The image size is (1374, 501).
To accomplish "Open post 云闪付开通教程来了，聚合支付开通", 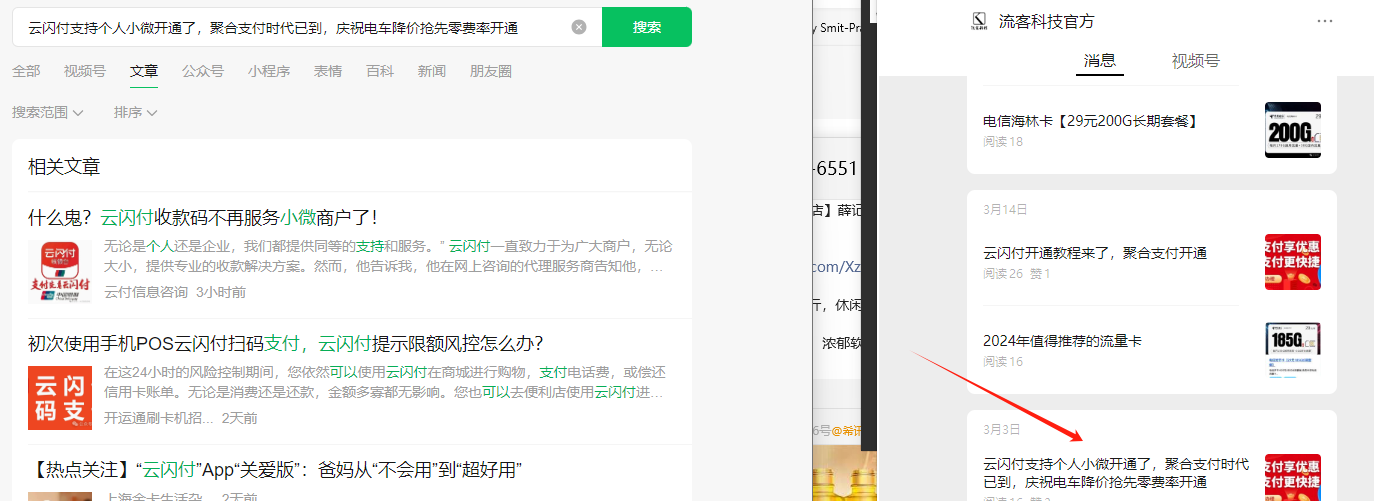I will [1095, 253].
